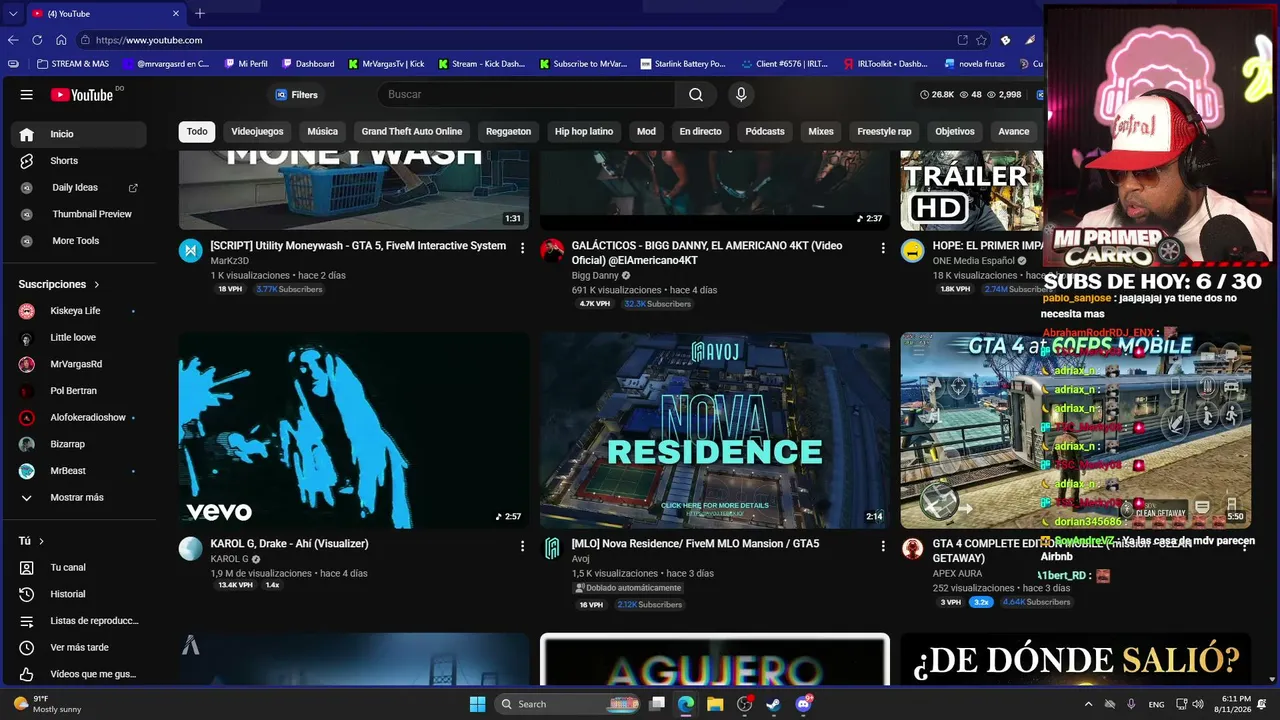The image size is (1280, 720).
Task: Open the Windows Start menu
Action: pyautogui.click(x=477, y=704)
